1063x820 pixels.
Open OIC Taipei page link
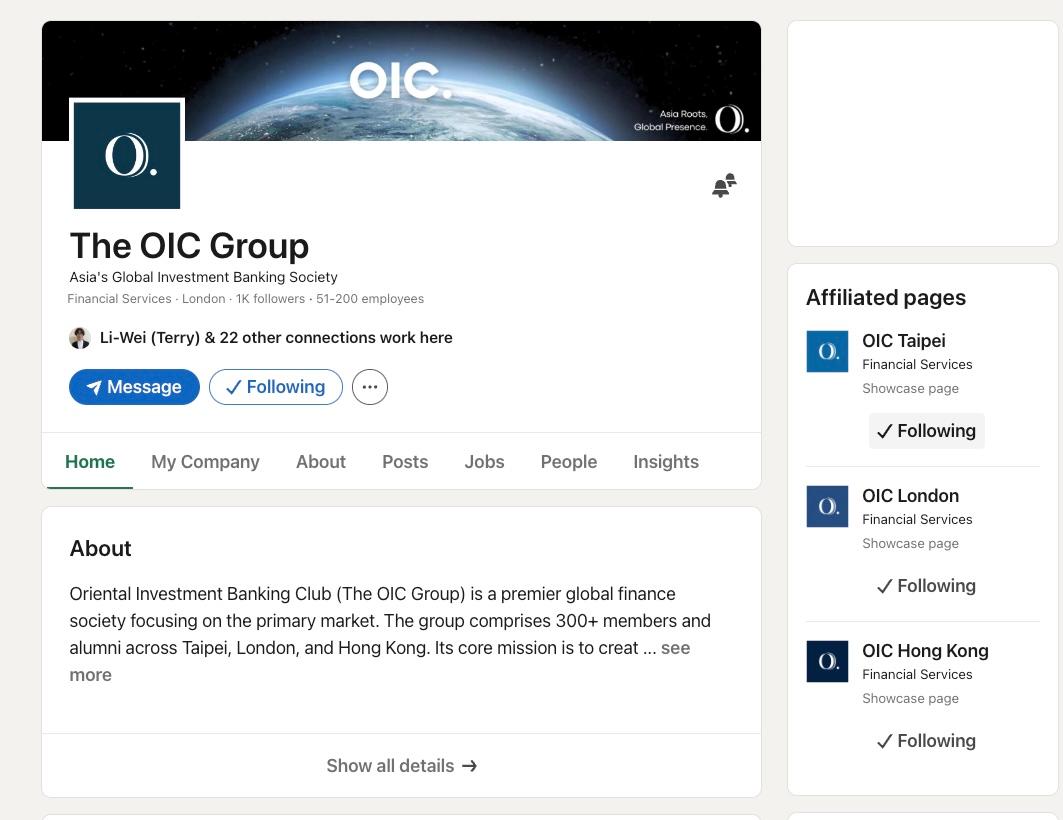(904, 341)
